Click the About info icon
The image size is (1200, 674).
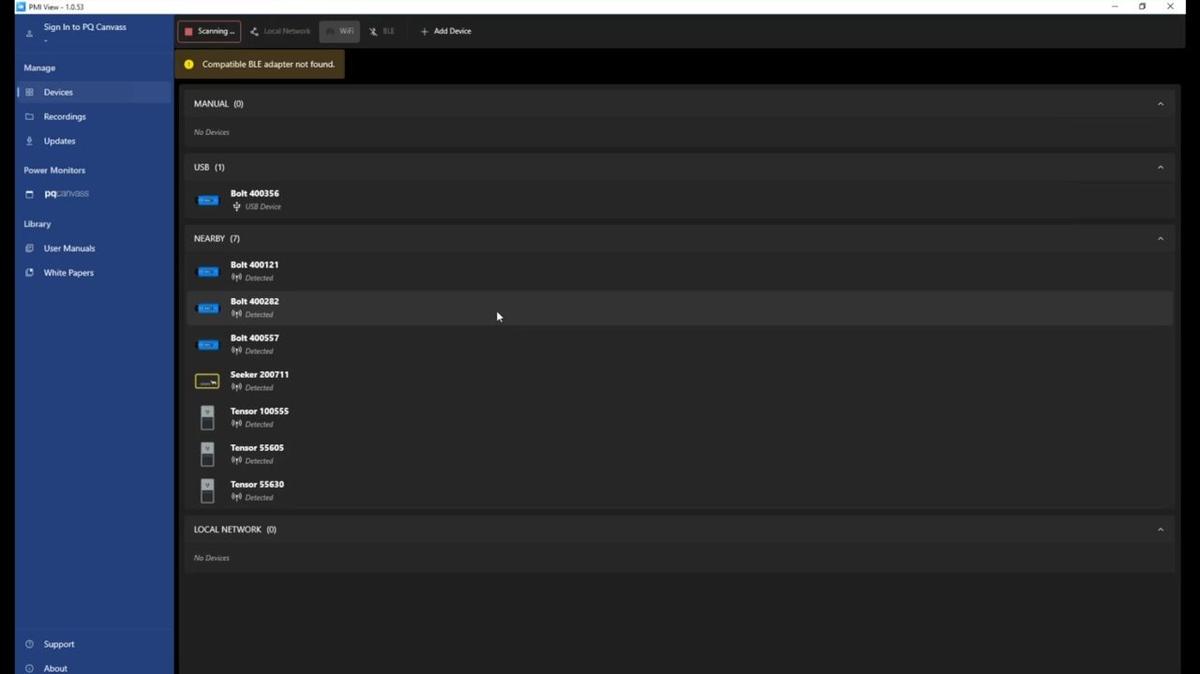coord(29,668)
